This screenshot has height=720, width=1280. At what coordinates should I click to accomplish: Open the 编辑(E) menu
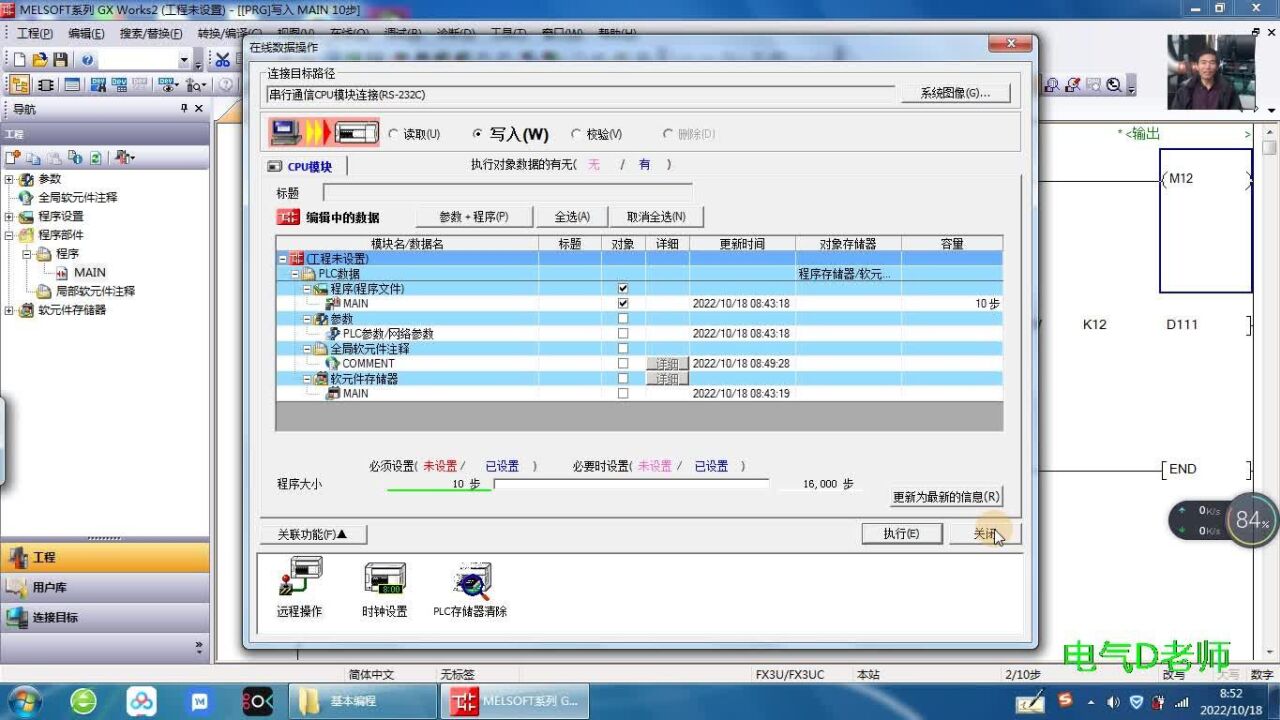point(86,33)
